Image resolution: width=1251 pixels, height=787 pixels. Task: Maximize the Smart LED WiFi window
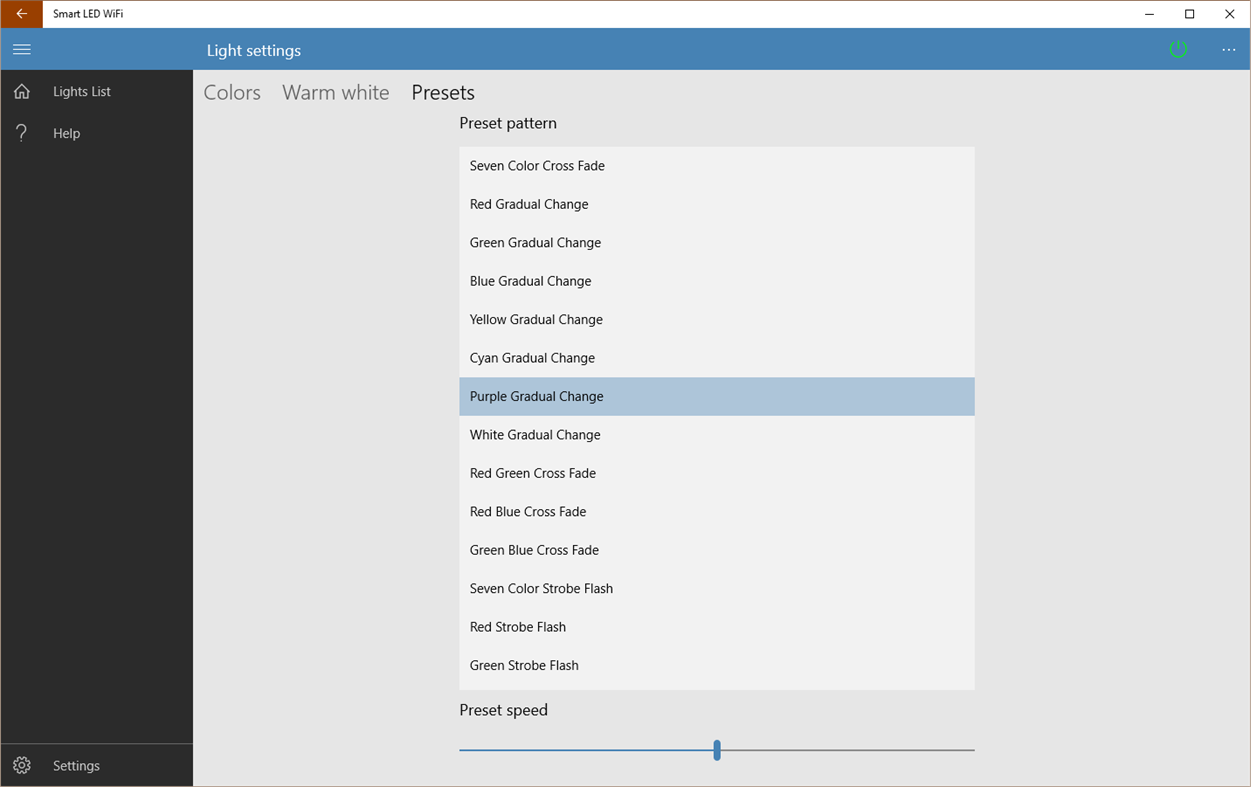[1189, 14]
